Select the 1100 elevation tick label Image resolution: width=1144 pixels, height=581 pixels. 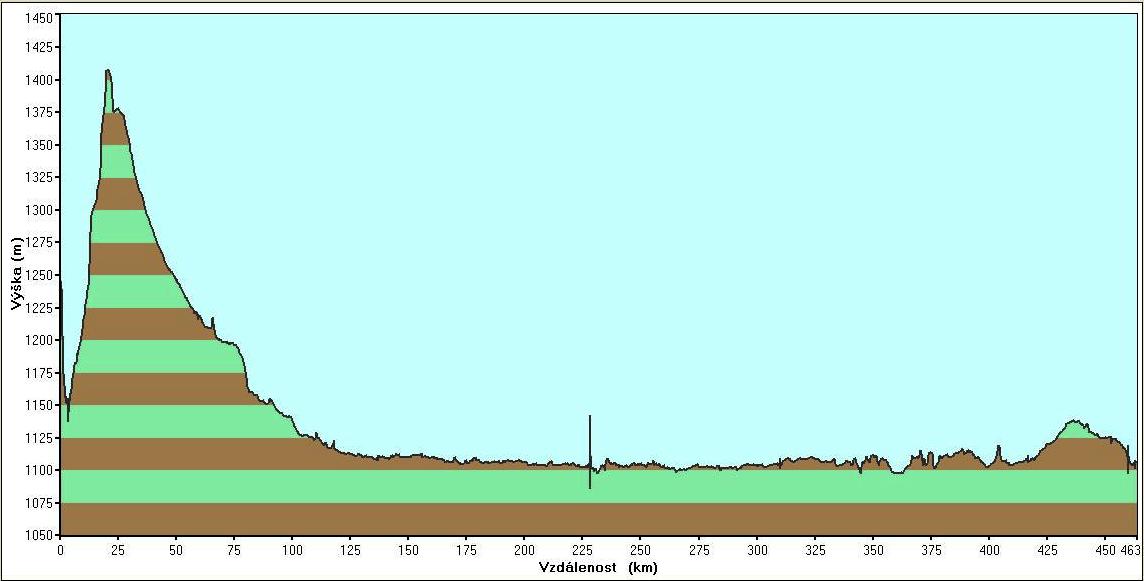click(x=38, y=470)
